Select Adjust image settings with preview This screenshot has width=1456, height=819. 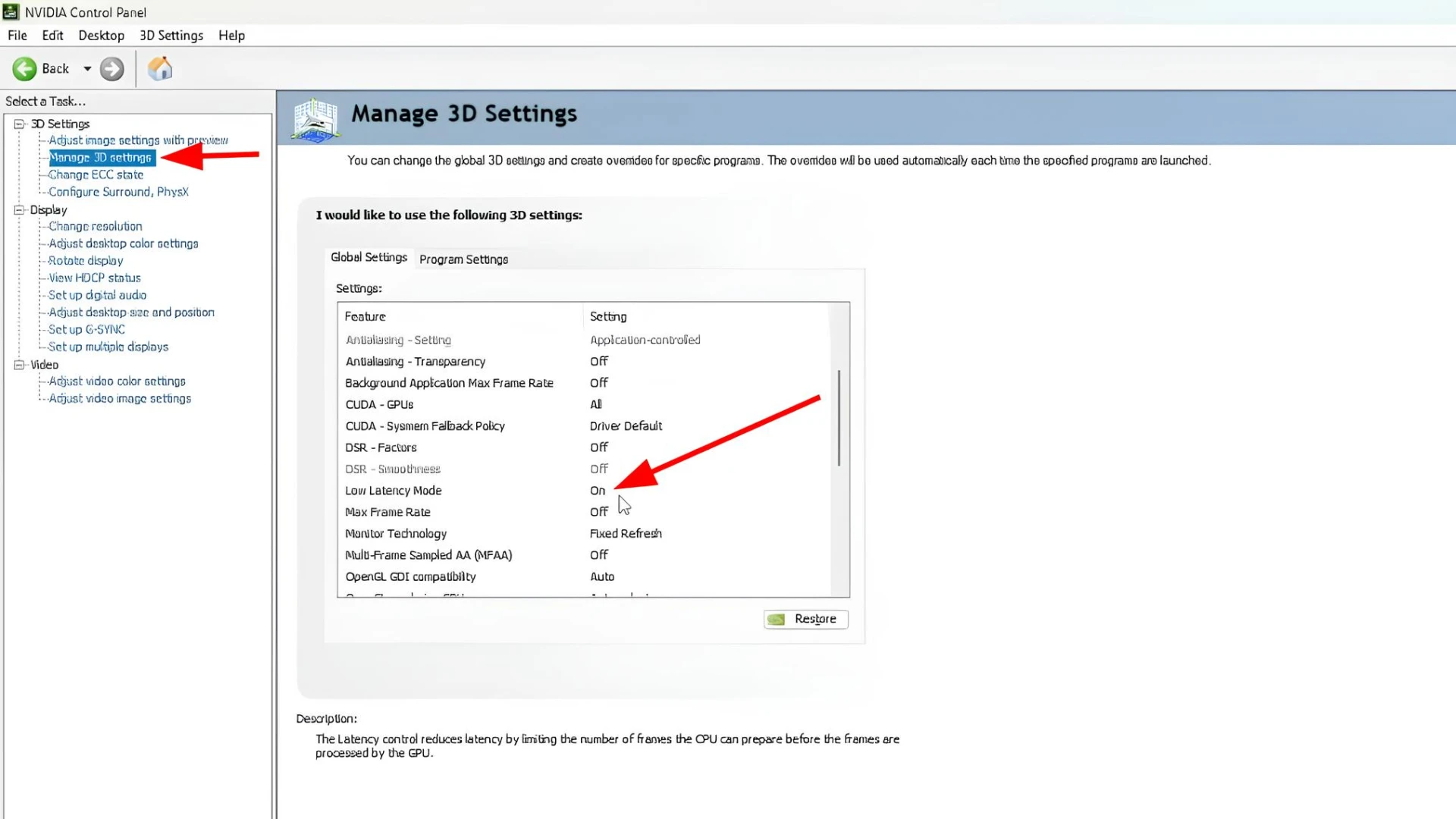point(138,140)
